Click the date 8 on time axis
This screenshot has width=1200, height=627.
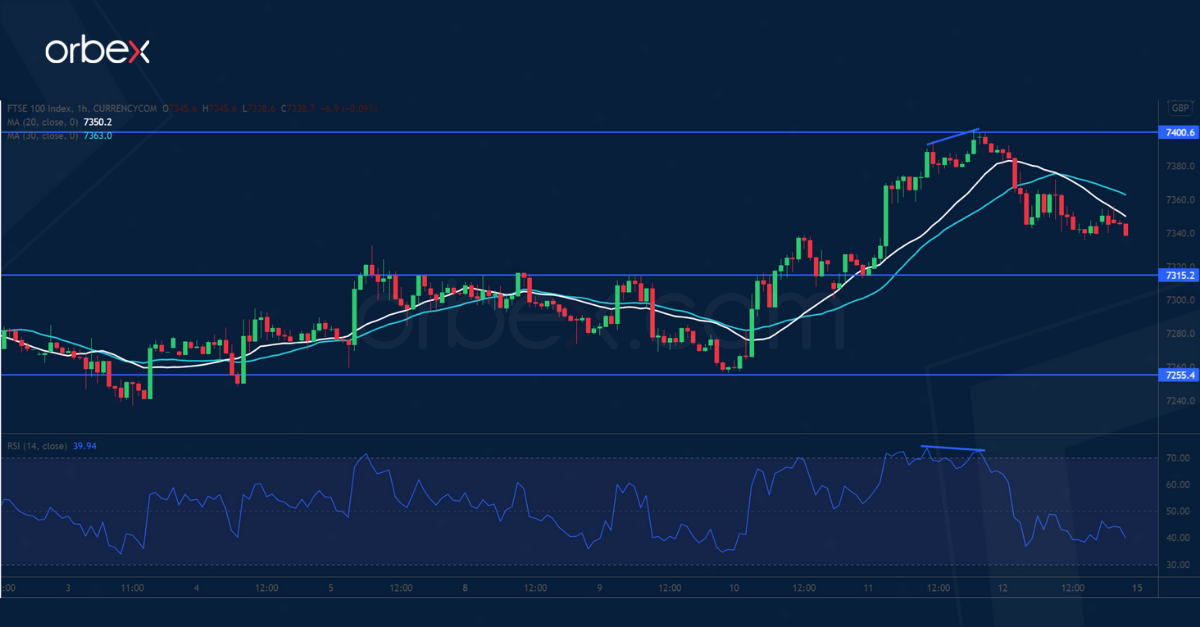(x=466, y=588)
